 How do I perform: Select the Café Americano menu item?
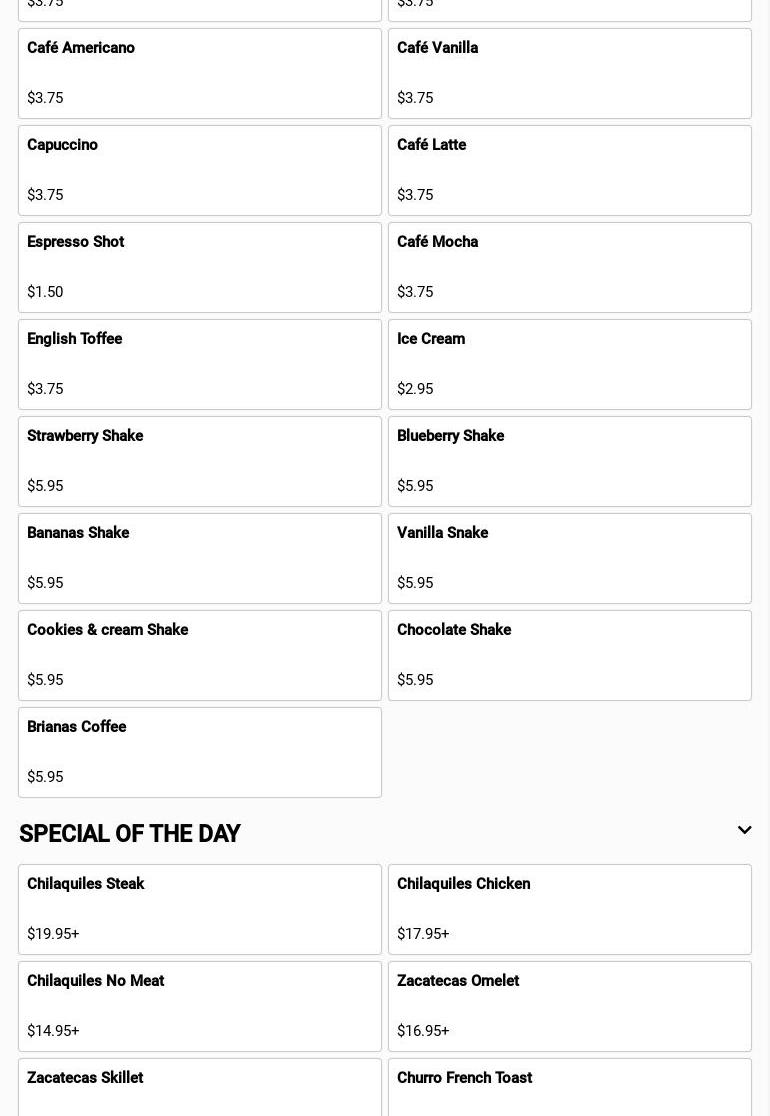pos(200,73)
